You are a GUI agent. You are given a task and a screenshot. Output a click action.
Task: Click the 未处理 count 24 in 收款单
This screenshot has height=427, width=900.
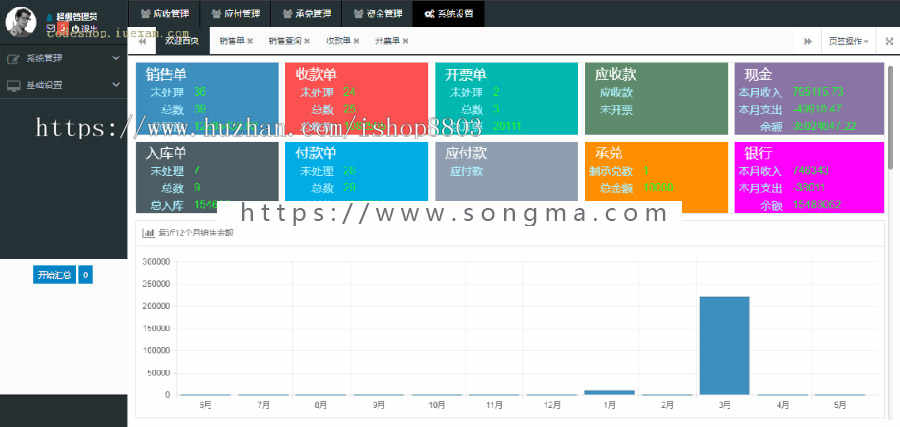coord(349,92)
